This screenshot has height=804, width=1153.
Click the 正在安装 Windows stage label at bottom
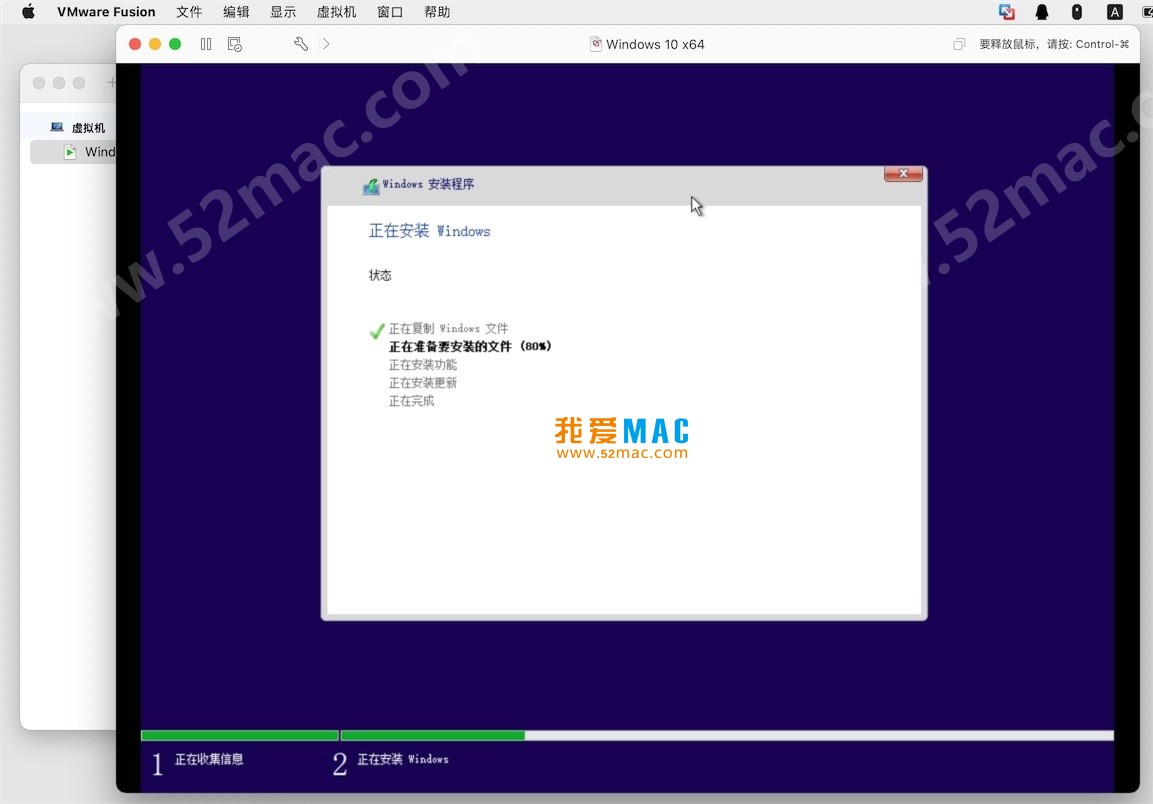[403, 759]
